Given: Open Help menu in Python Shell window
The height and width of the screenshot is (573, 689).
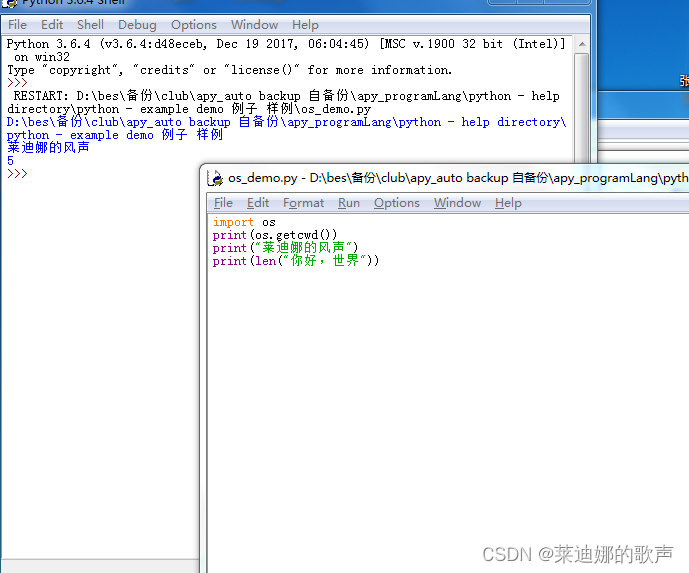Looking at the screenshot, I should point(305,25).
